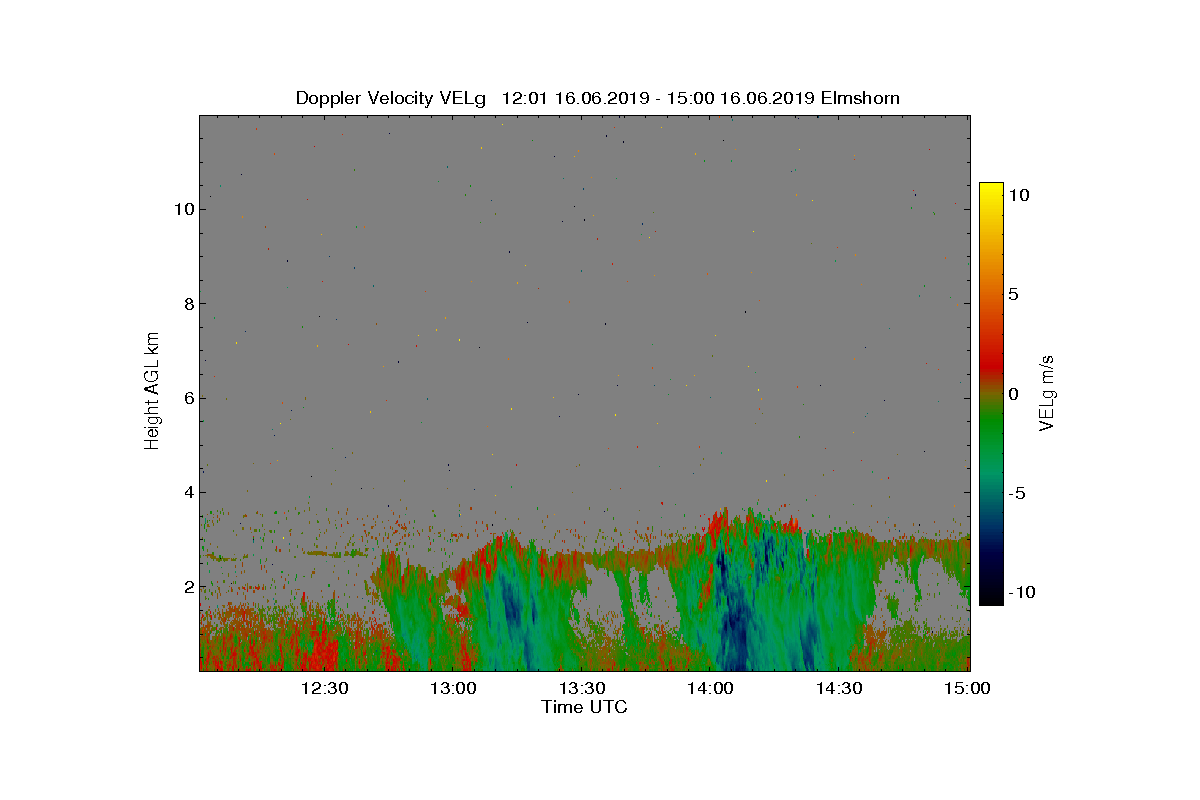Select the 13:30 time axis label
The image size is (1200, 800).
pos(582,688)
